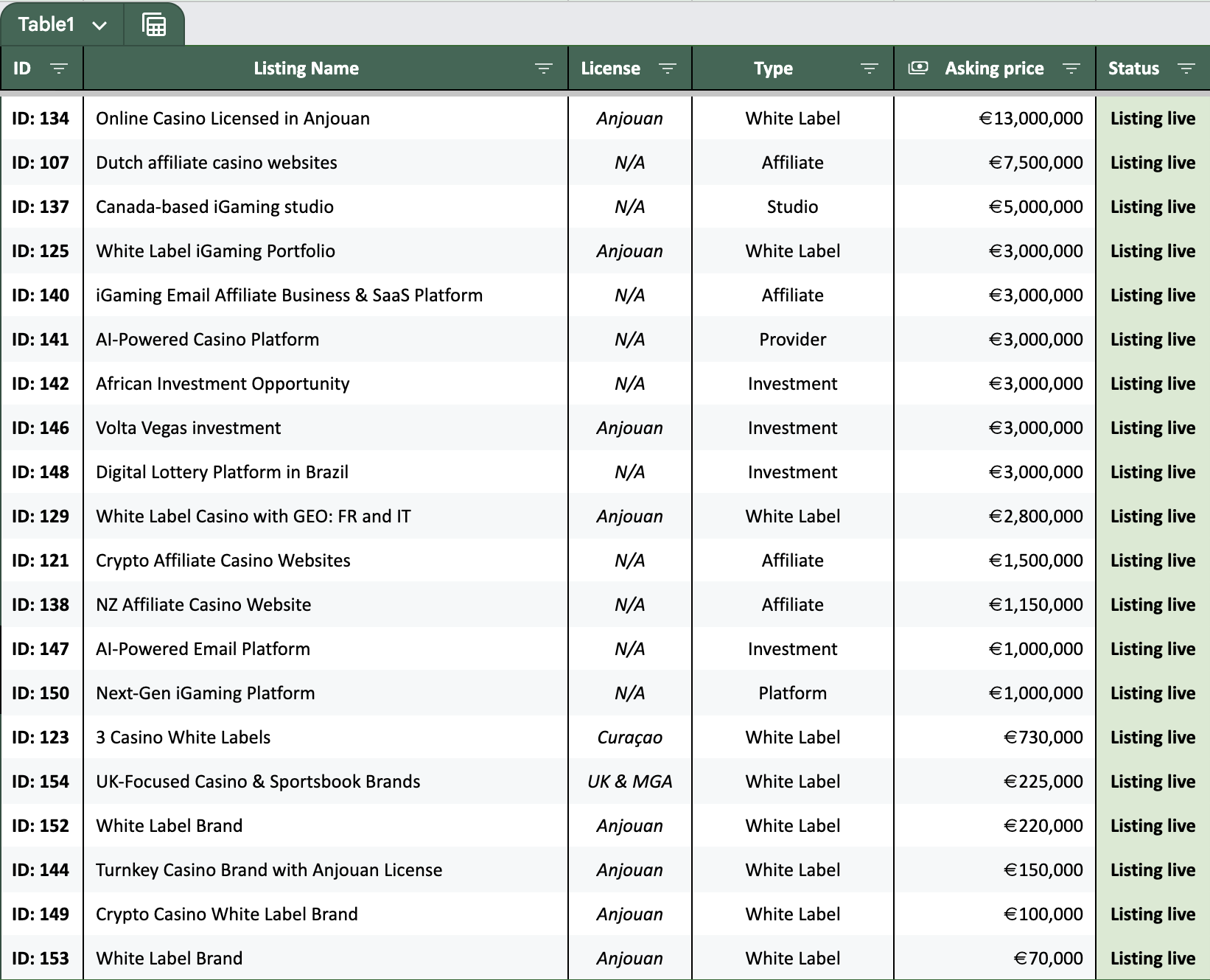Select 'Volta Vegas investment' cell
Screen dimensions: 1210x980
tap(326, 428)
